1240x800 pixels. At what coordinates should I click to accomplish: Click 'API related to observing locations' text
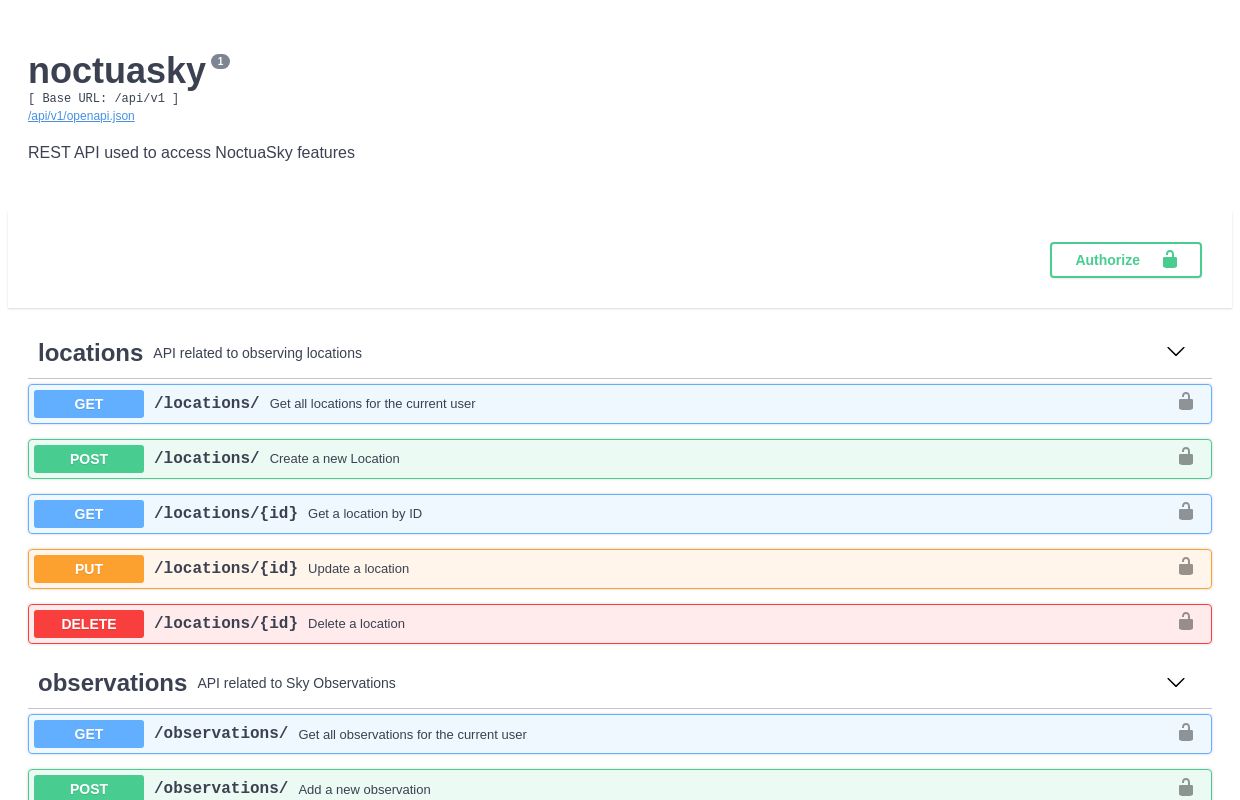257,353
